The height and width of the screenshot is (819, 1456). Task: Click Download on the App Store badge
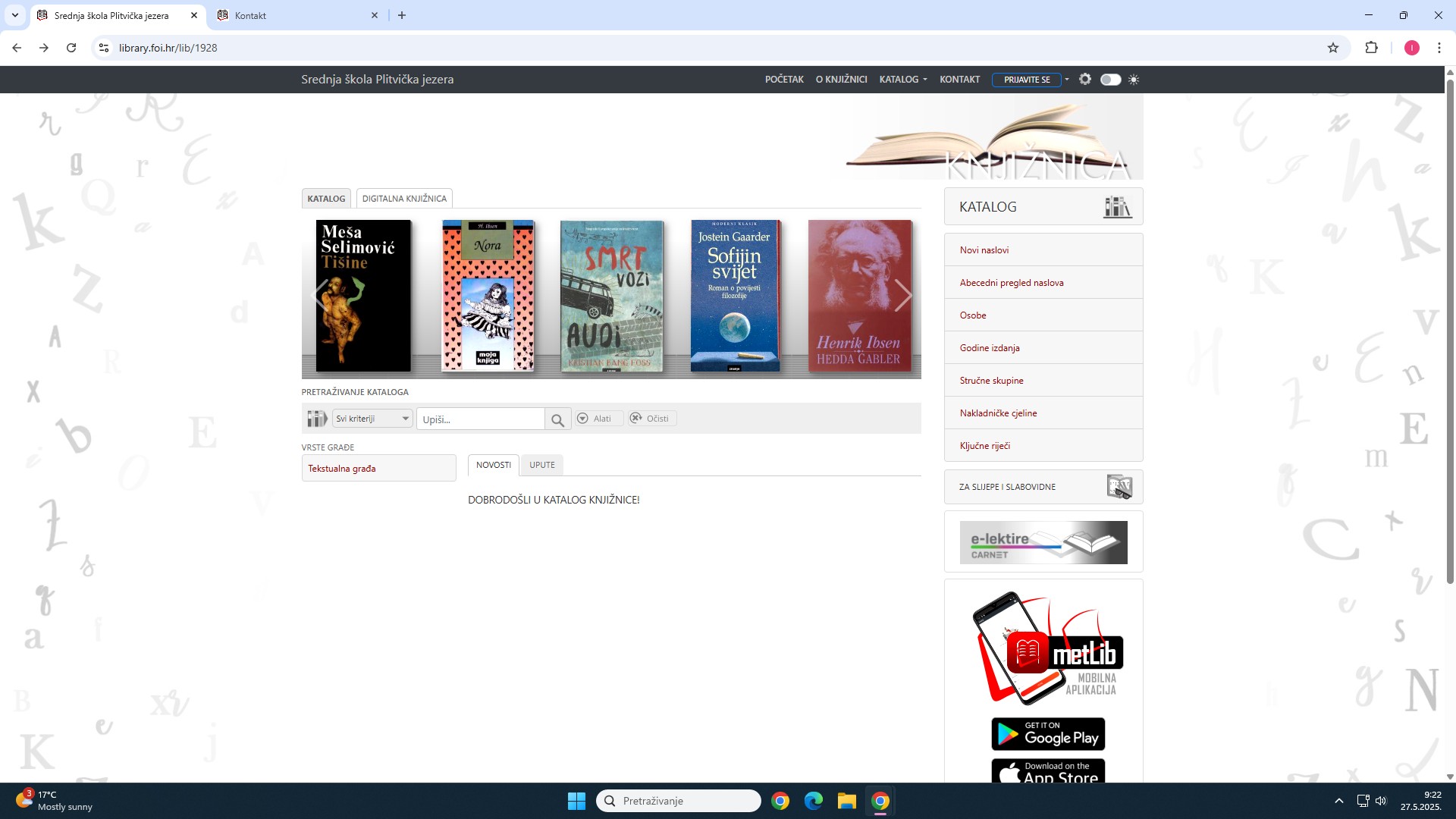(x=1048, y=770)
